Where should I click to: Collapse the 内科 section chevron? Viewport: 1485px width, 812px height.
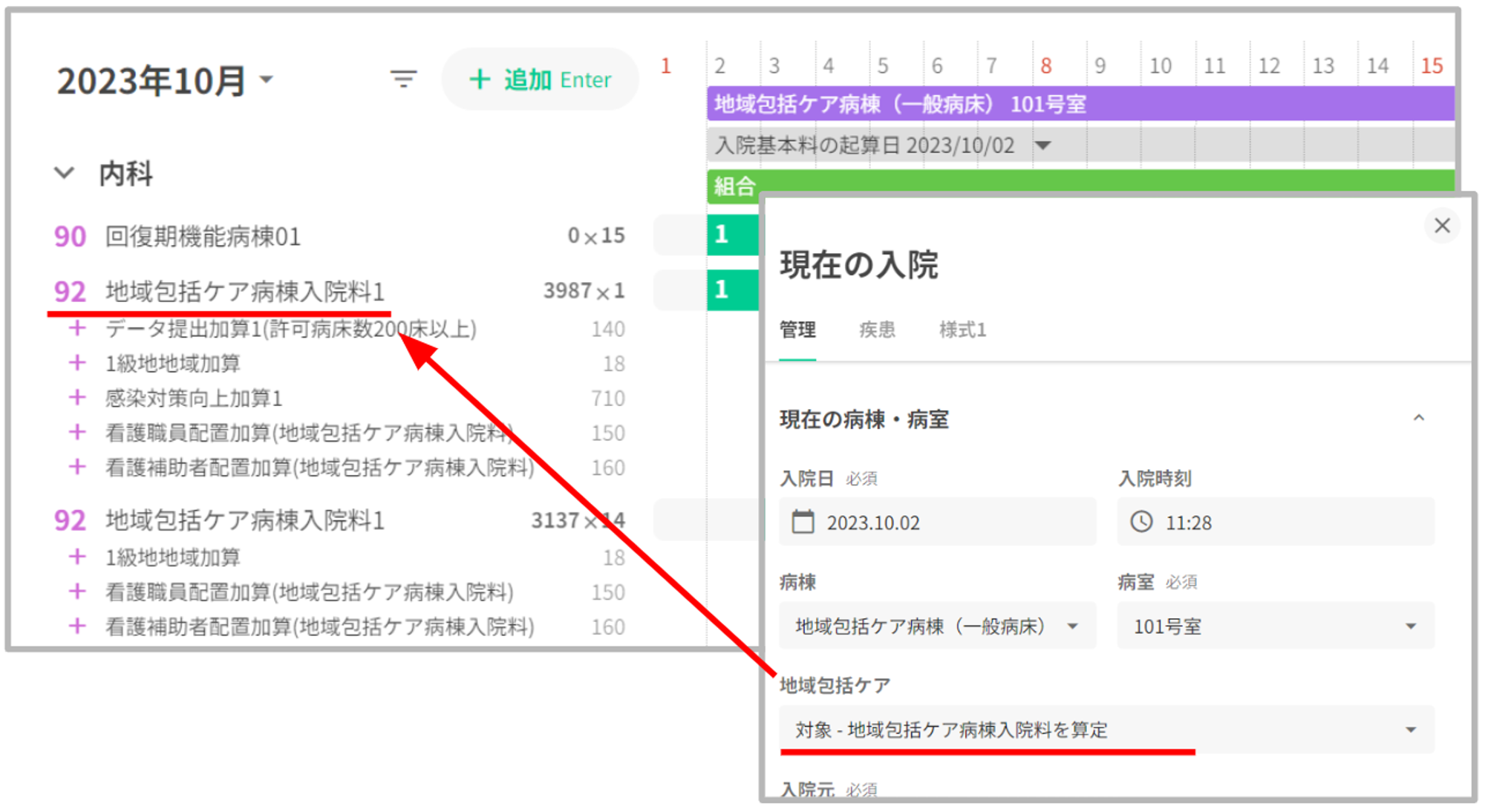(65, 174)
